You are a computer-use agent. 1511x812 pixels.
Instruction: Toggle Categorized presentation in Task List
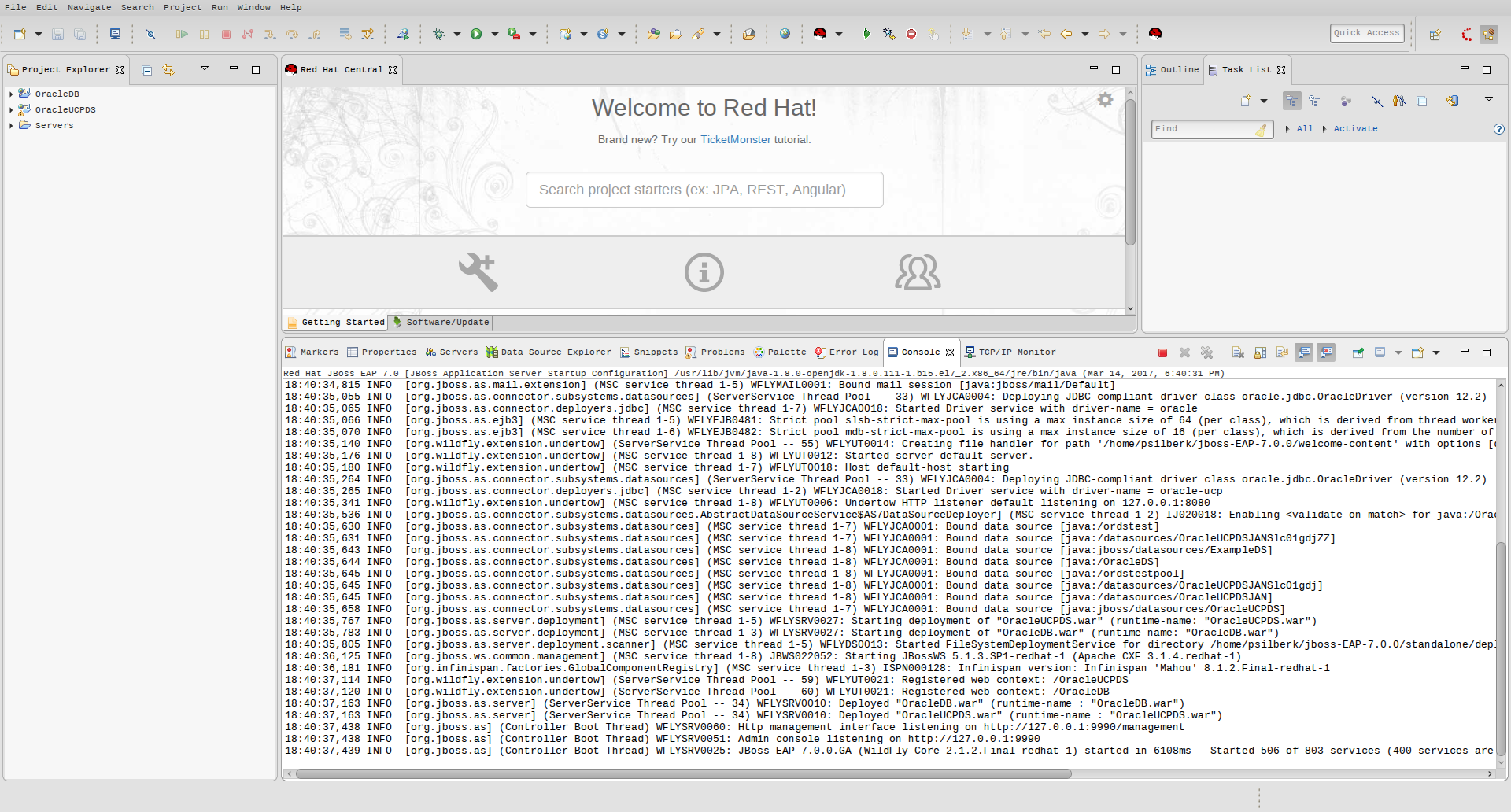[x=1291, y=101]
